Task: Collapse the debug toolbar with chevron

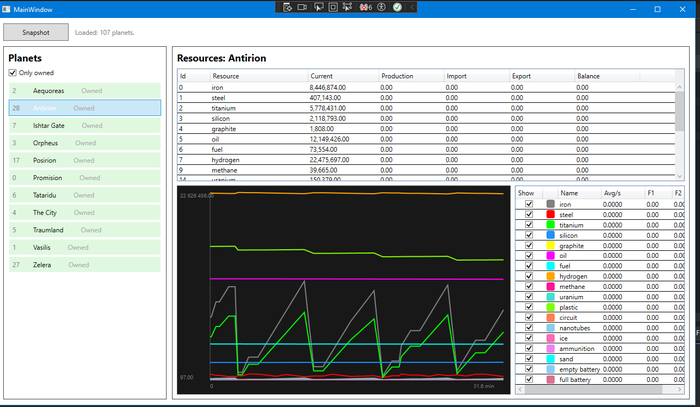Action: 412,7
